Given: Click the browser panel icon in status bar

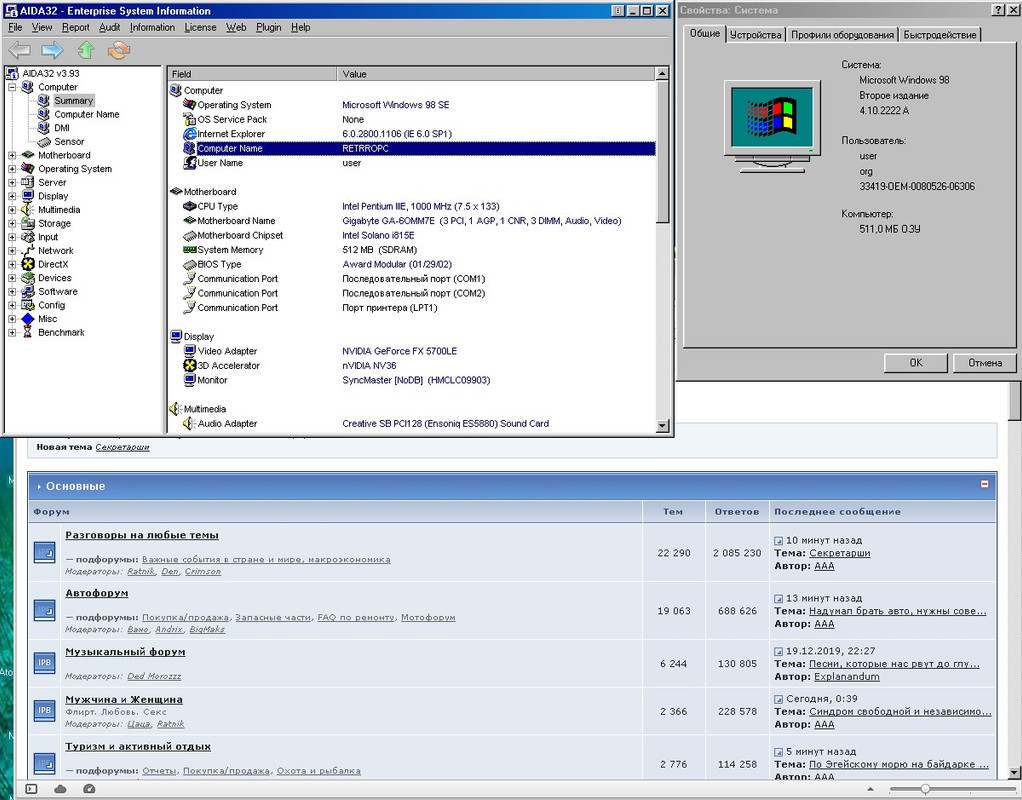Looking at the screenshot, I should (x=31, y=789).
